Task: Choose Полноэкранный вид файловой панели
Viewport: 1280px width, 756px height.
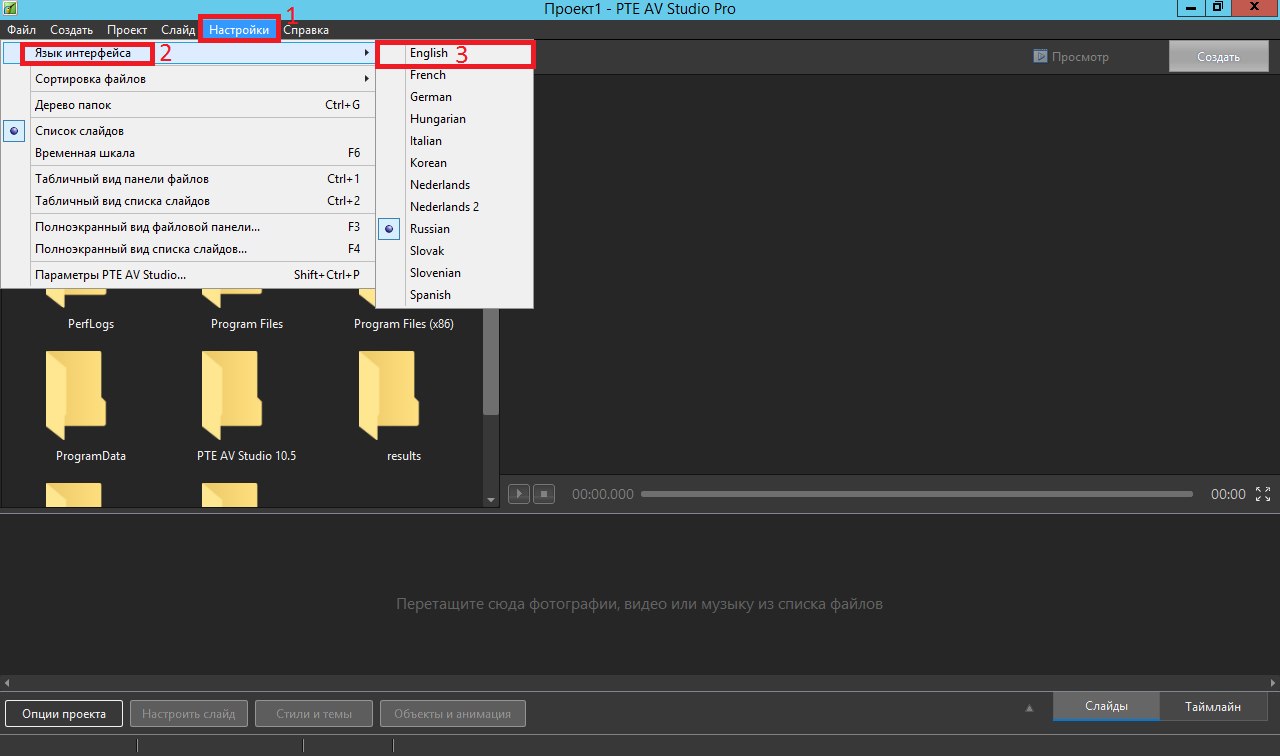Action: click(x=188, y=227)
